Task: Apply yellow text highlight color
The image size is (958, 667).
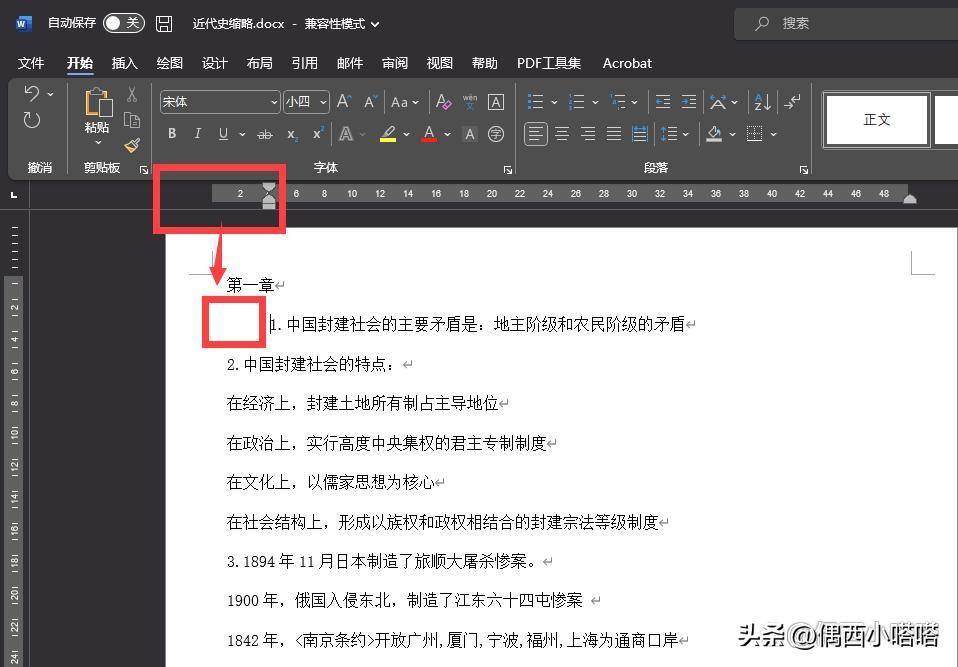Action: (389, 133)
